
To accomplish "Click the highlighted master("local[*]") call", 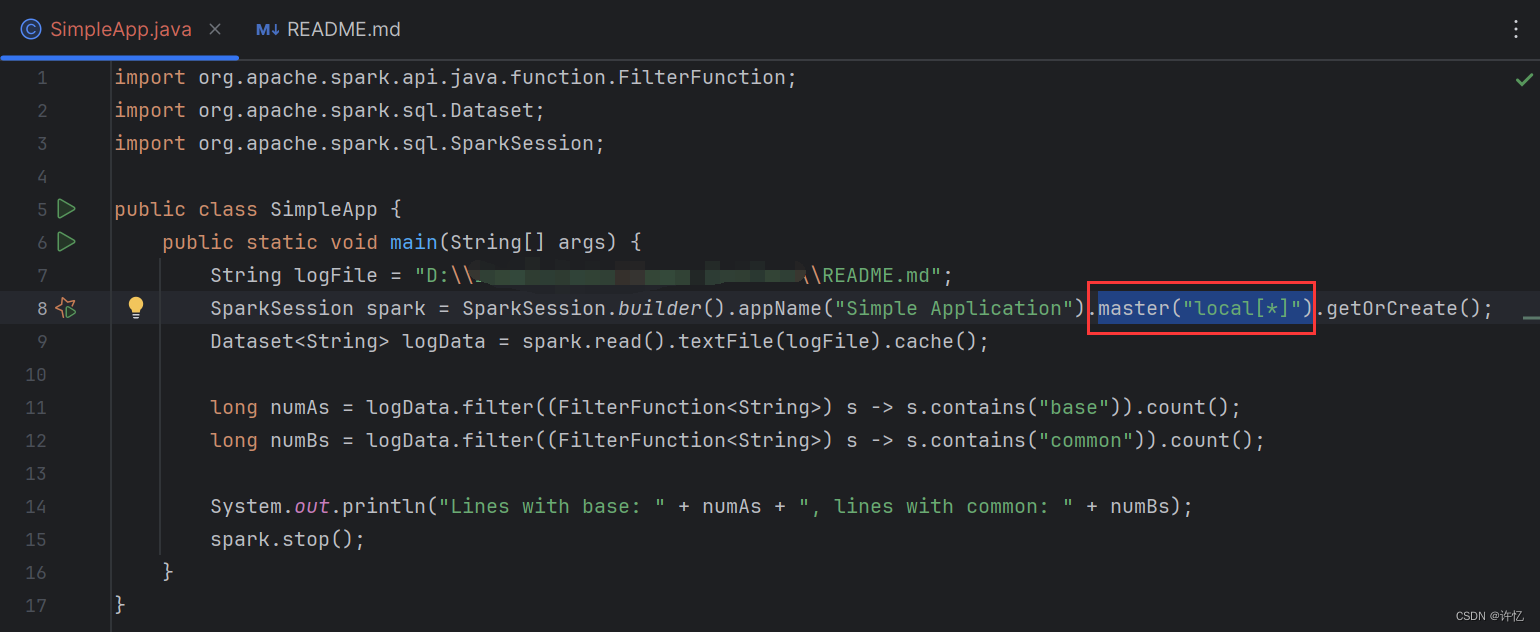I will tap(1205, 308).
